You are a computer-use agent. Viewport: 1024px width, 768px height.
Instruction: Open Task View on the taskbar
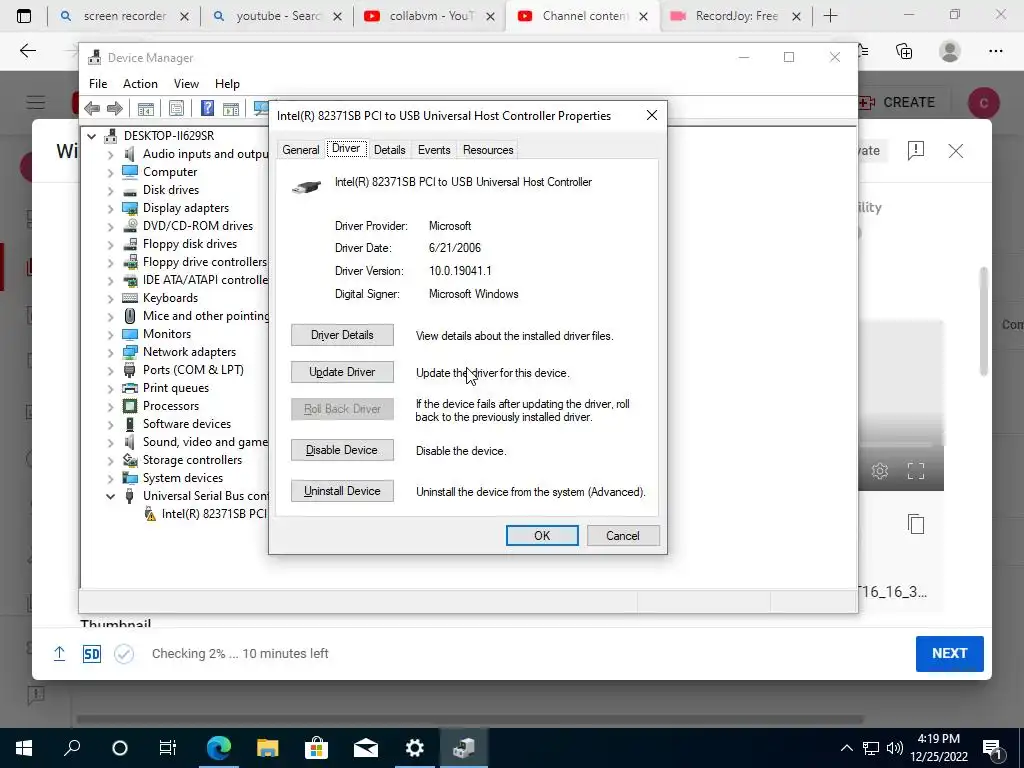tap(168, 748)
